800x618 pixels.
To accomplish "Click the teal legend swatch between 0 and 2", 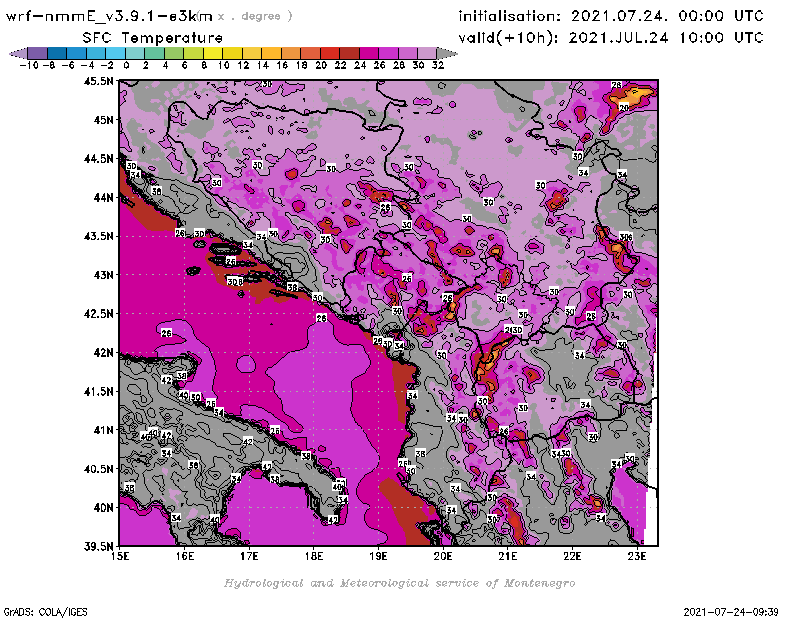I will (x=135, y=53).
